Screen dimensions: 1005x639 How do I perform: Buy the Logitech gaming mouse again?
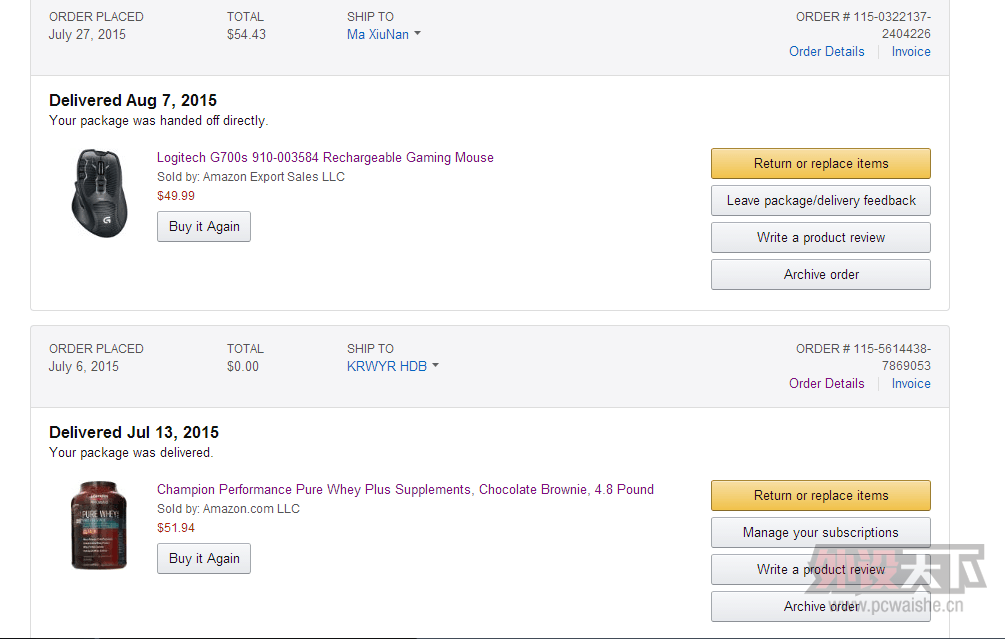click(x=204, y=226)
